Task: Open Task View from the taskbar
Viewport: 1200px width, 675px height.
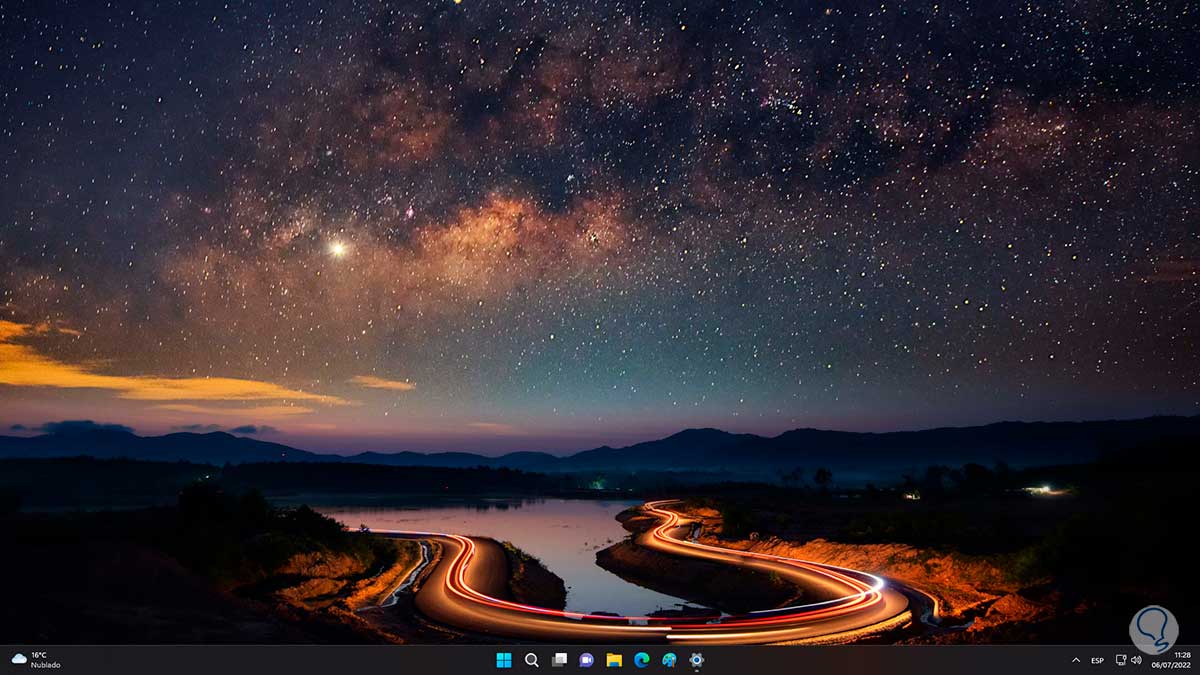Action: coord(559,660)
